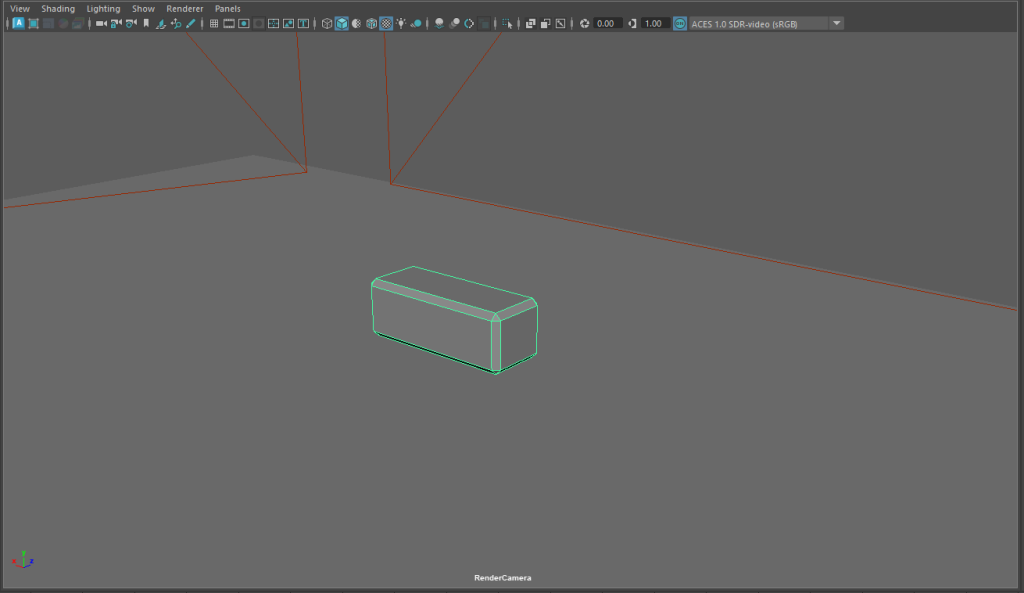
Task: Select the Grease Pencil tool icon
Action: (x=190, y=23)
